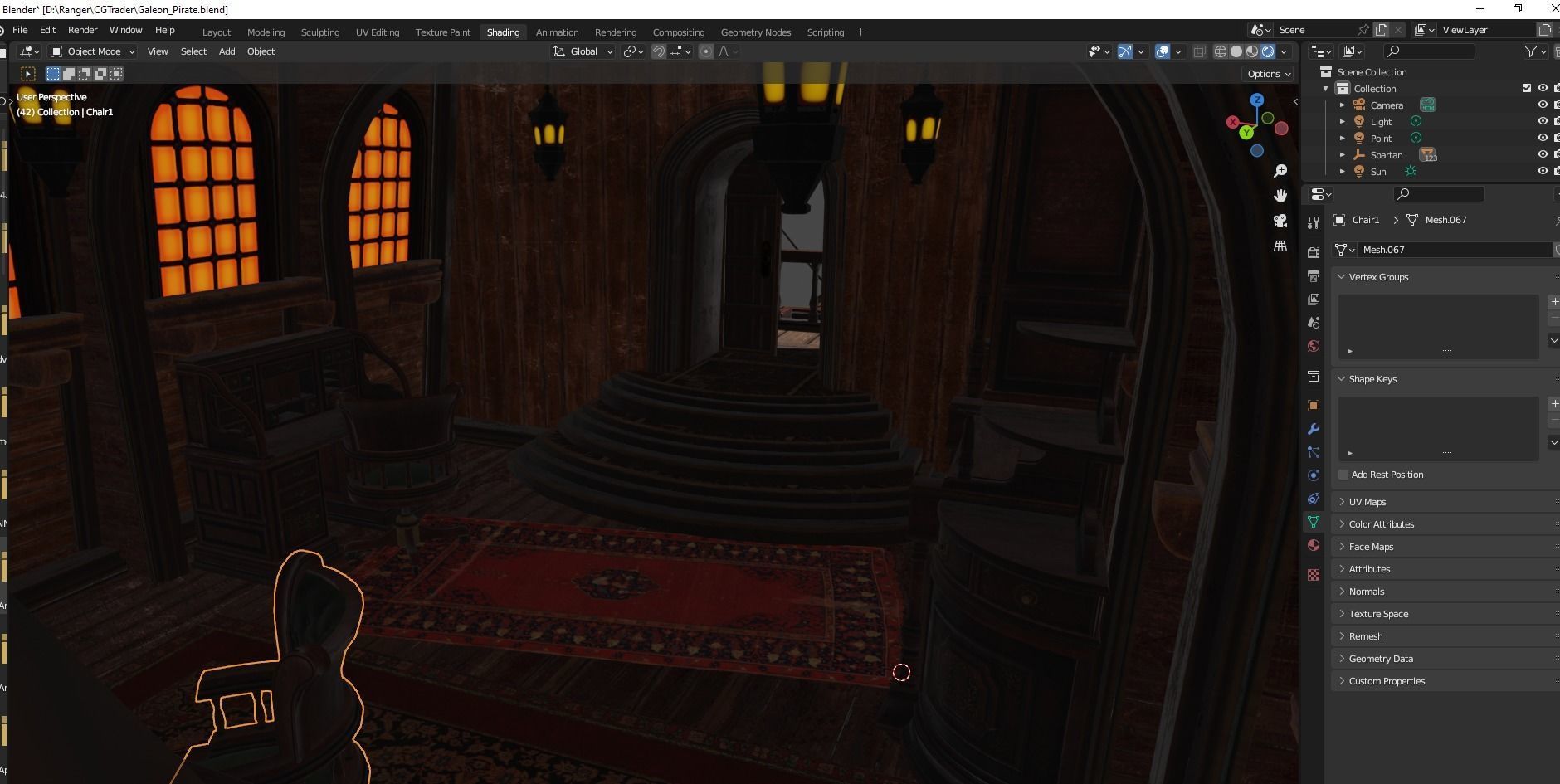Create a new scene with the copy icon
The image size is (1560, 784).
(x=1382, y=30)
